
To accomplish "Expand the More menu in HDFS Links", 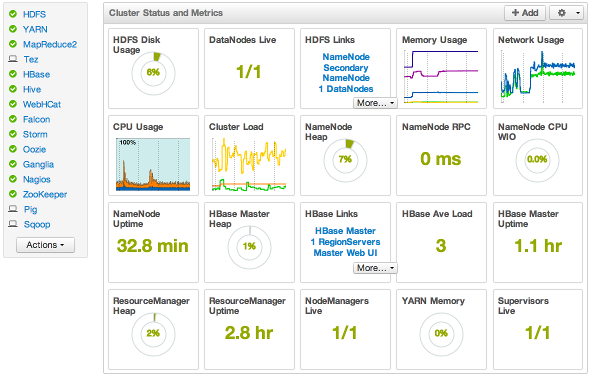I will (375, 103).
